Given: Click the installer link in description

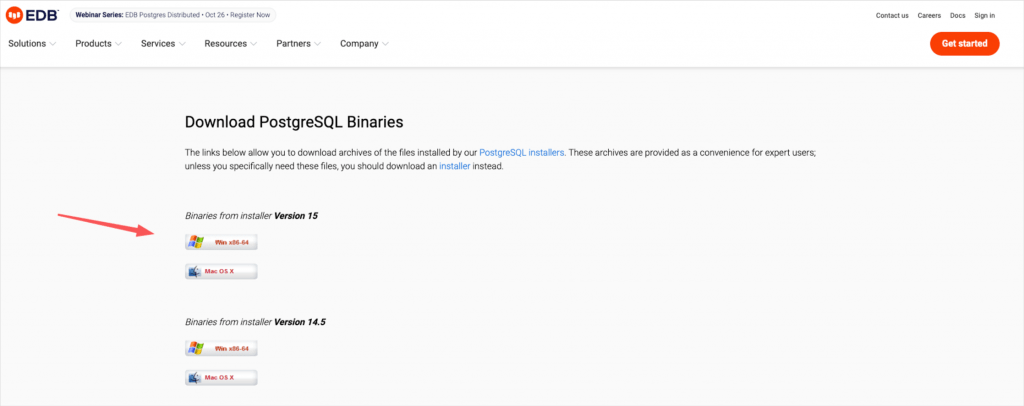Looking at the screenshot, I should (454, 166).
